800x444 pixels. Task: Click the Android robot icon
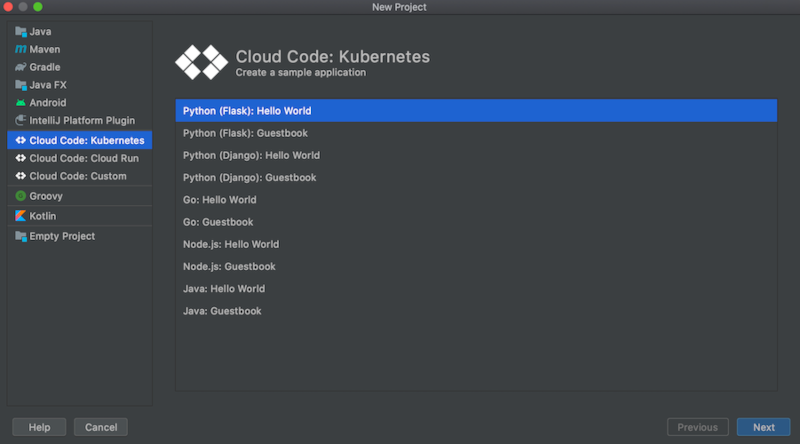pyautogui.click(x=20, y=102)
